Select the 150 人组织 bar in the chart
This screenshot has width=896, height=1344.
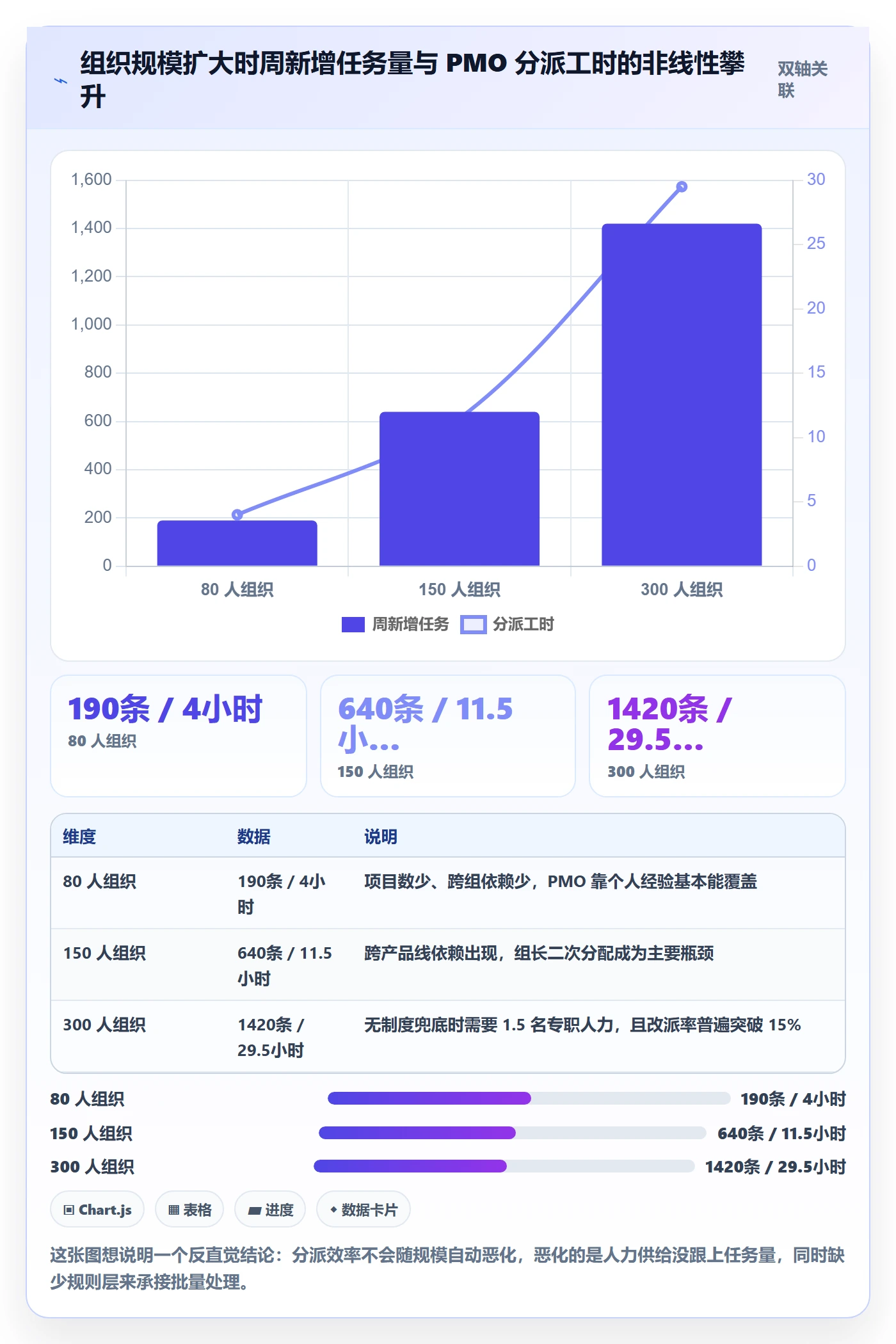460,488
